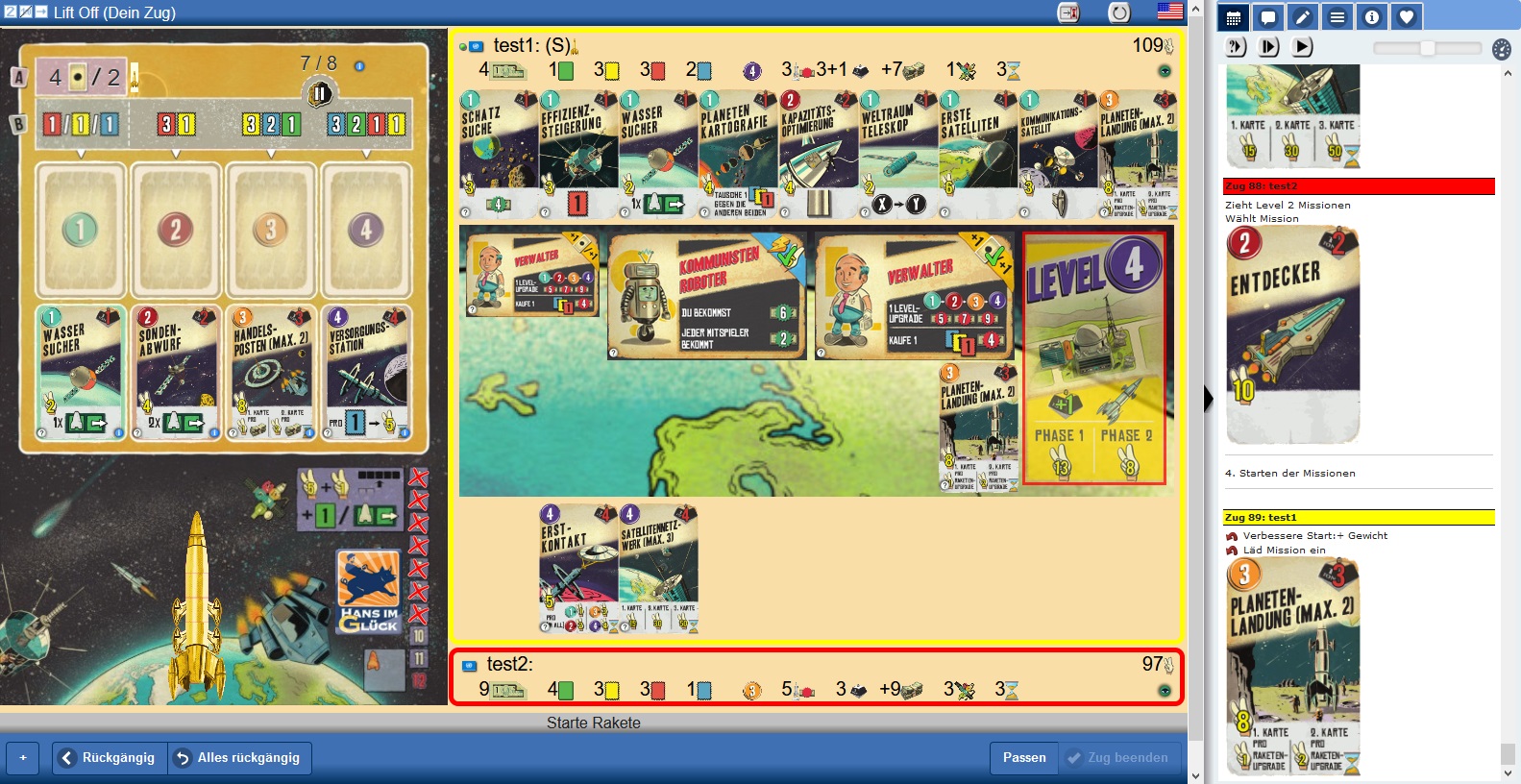
Task: Switch to the chat speech bubble tab
Action: point(1268,17)
